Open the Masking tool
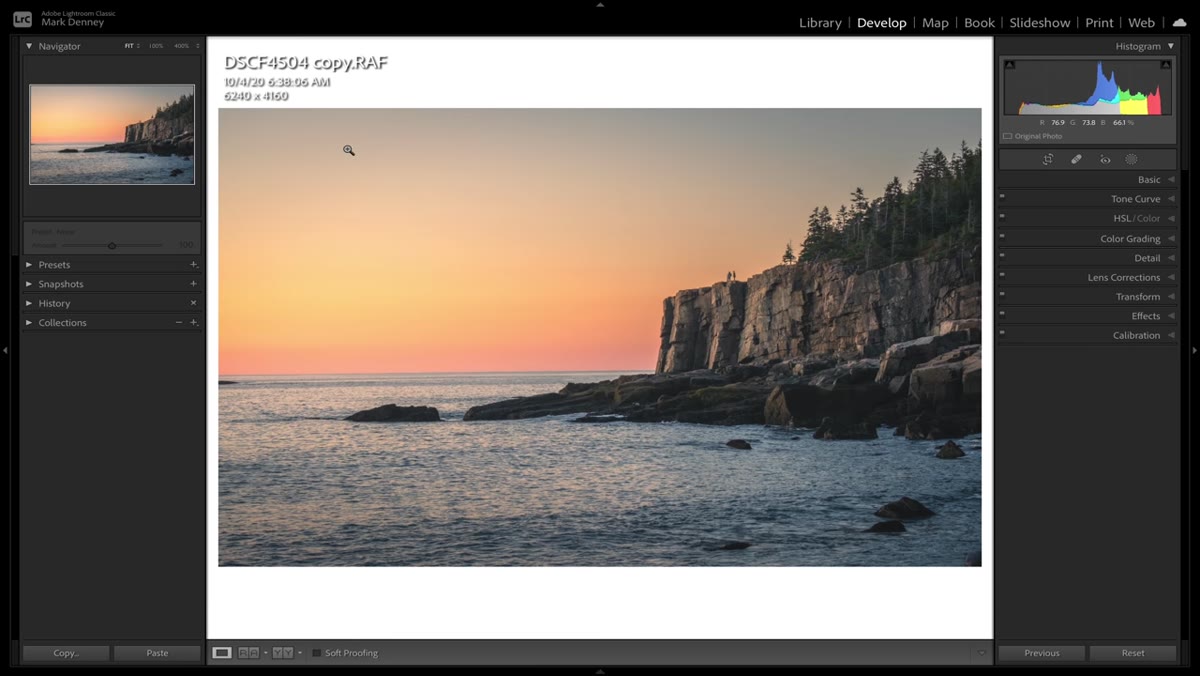Screen dimensions: 1200x676 (x=1132, y=159)
